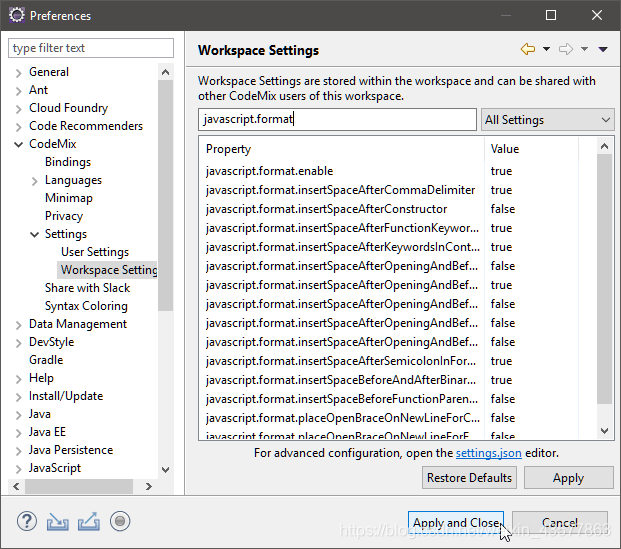The height and width of the screenshot is (549, 621).
Task: Click the back navigation arrow icon
Action: [528, 49]
